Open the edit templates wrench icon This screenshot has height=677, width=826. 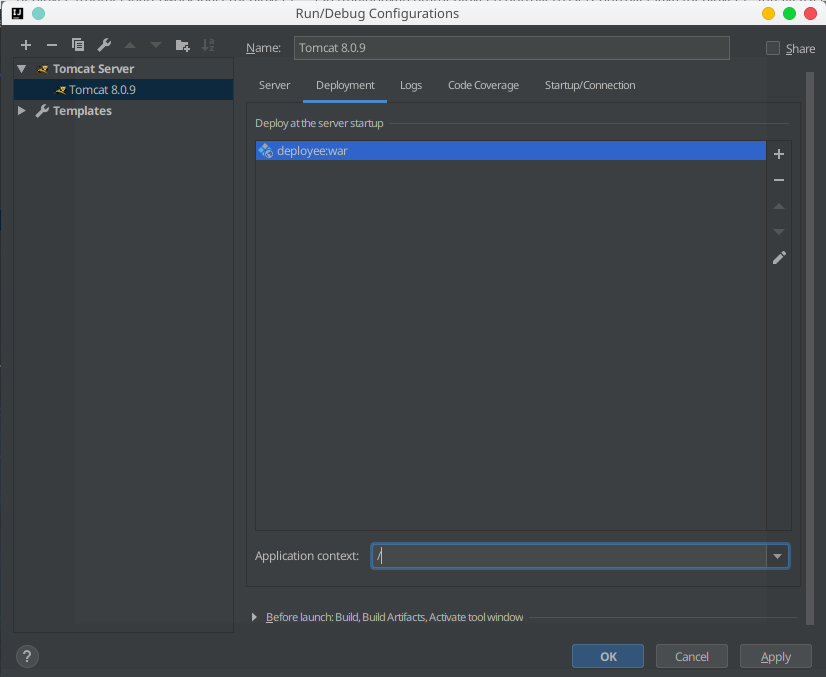pos(104,45)
